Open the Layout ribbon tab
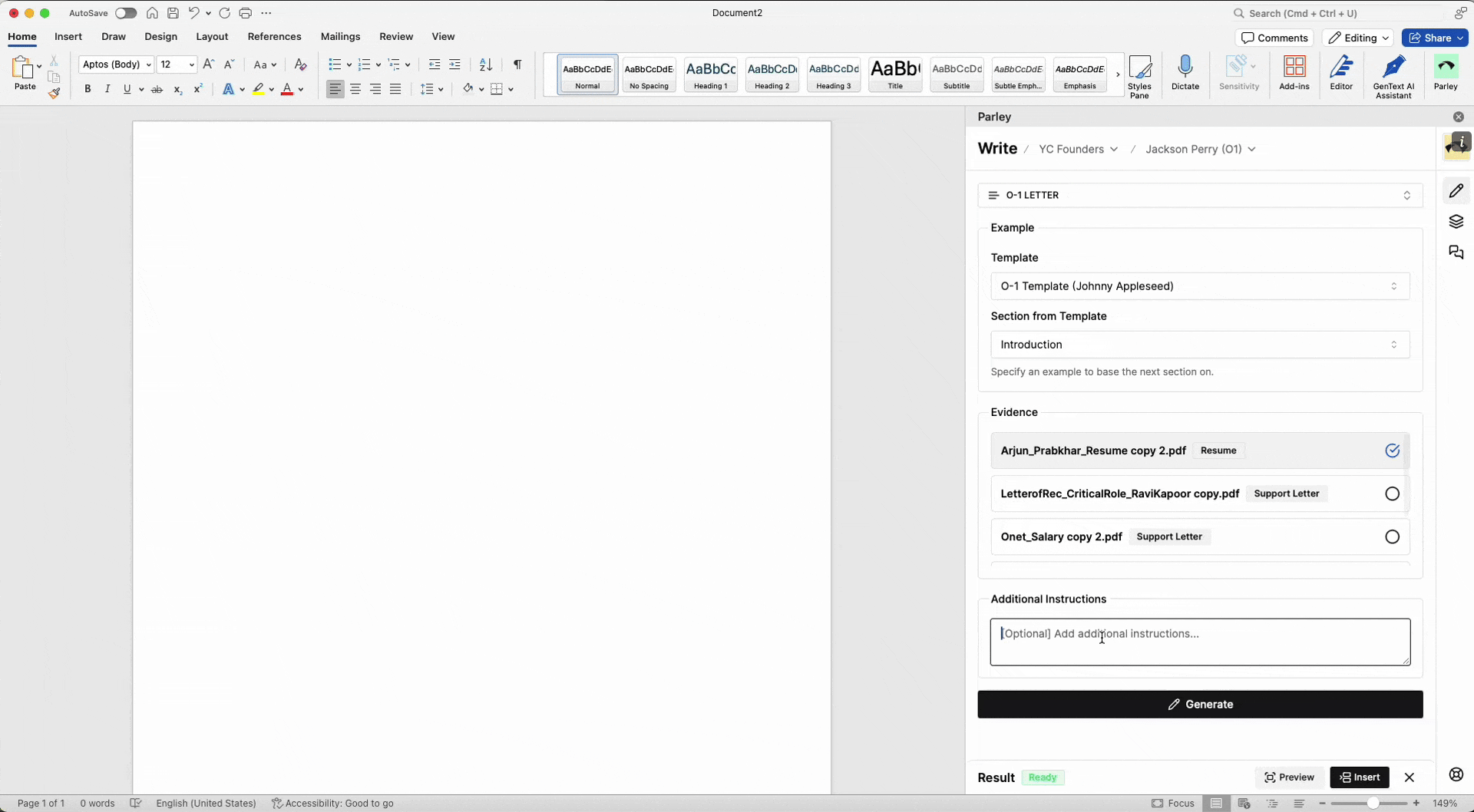This screenshot has width=1474, height=812. [212, 37]
